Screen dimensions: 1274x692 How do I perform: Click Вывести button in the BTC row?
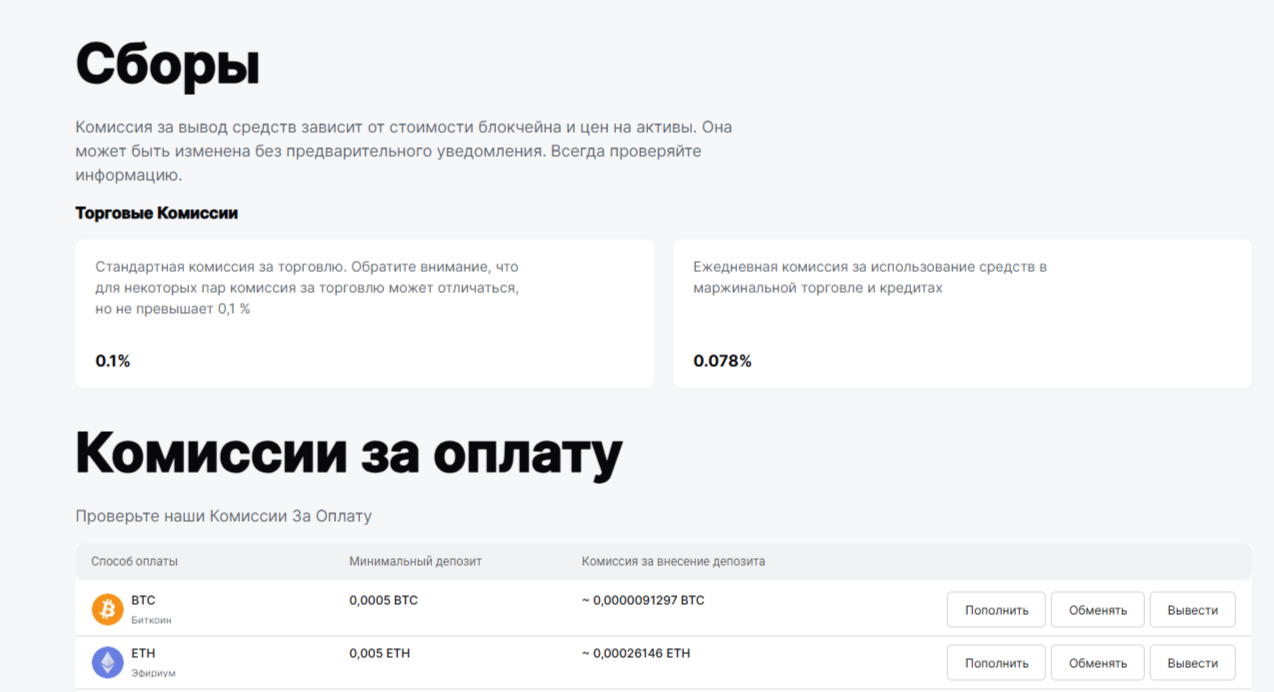coord(1192,609)
